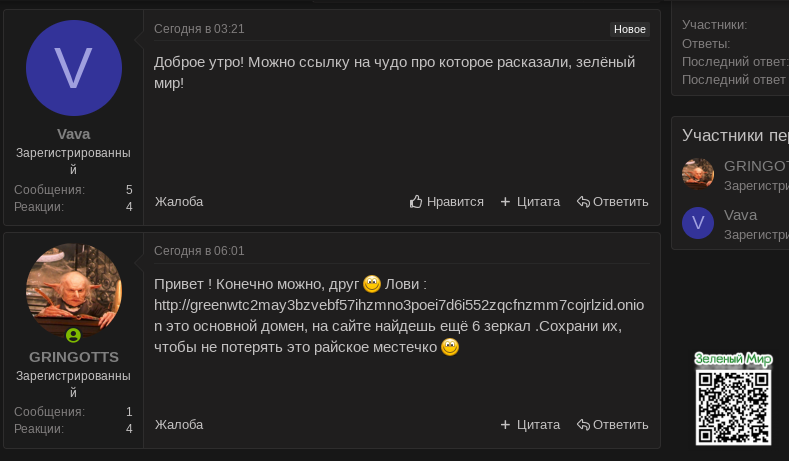Click the smiley emoji after the word друг

[x=372, y=283]
